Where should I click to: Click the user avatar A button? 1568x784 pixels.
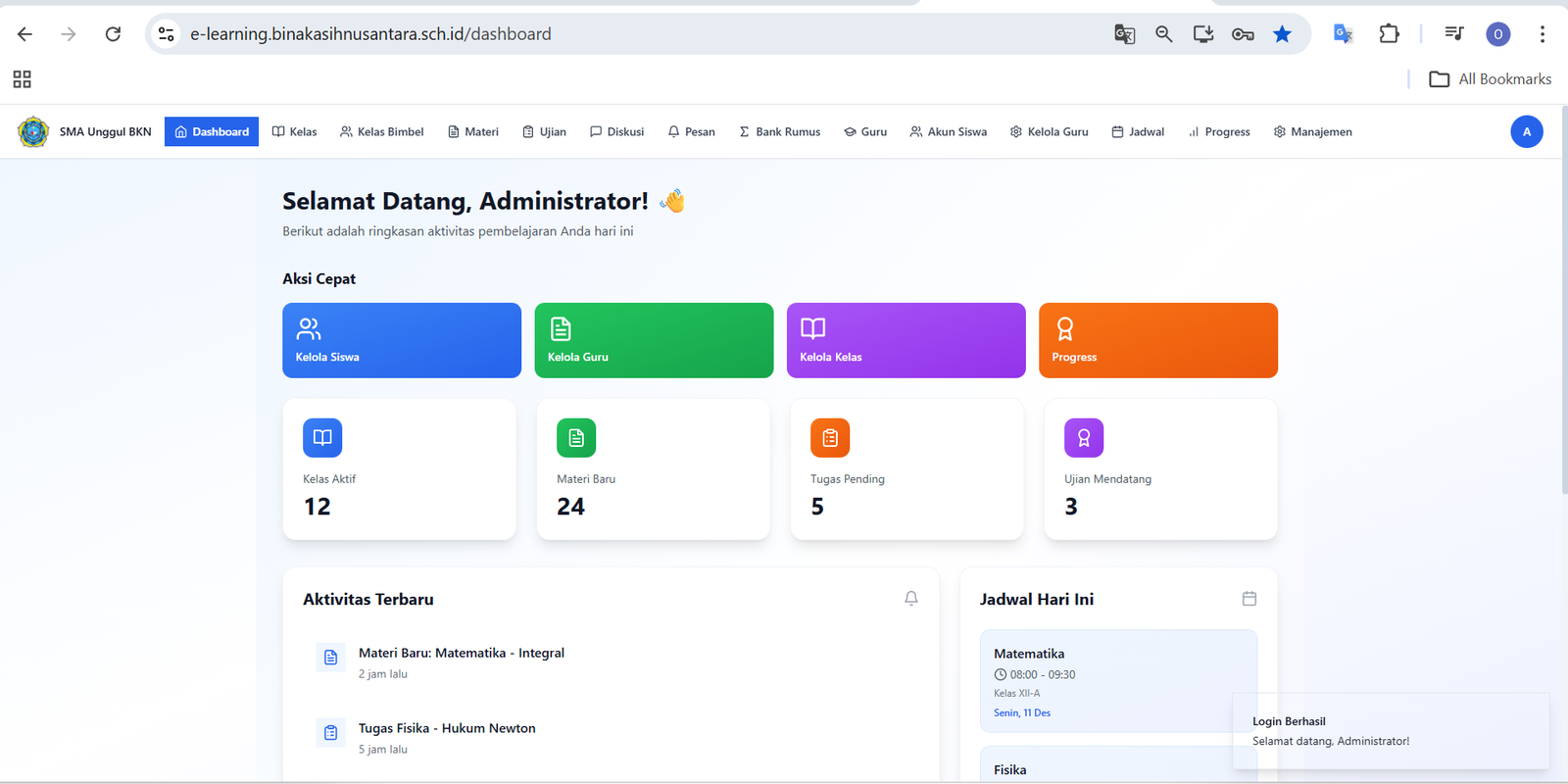click(x=1527, y=131)
